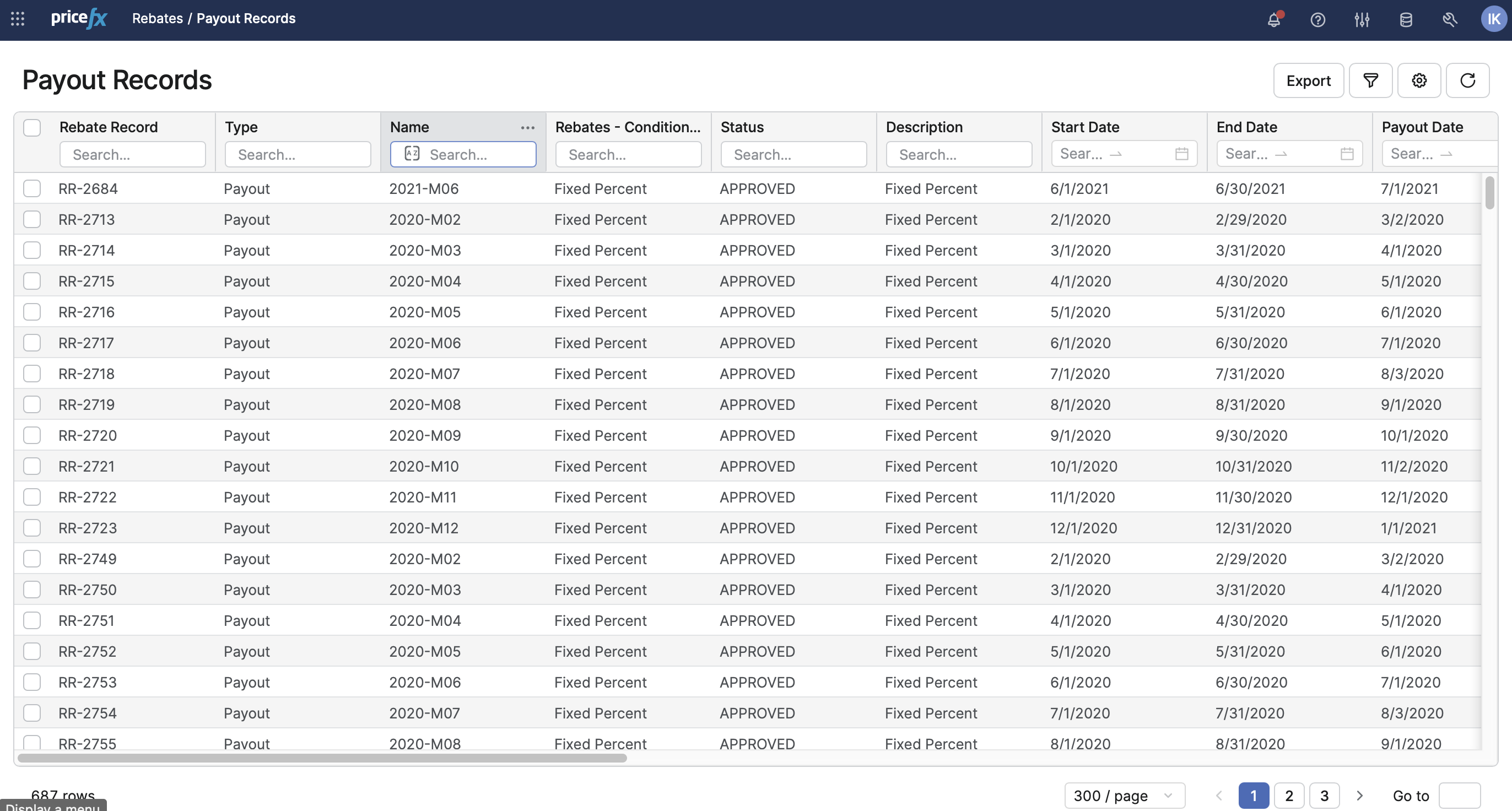Viewport: 1512px width, 811px height.
Task: Click the database icon in header
Action: pos(1406,19)
